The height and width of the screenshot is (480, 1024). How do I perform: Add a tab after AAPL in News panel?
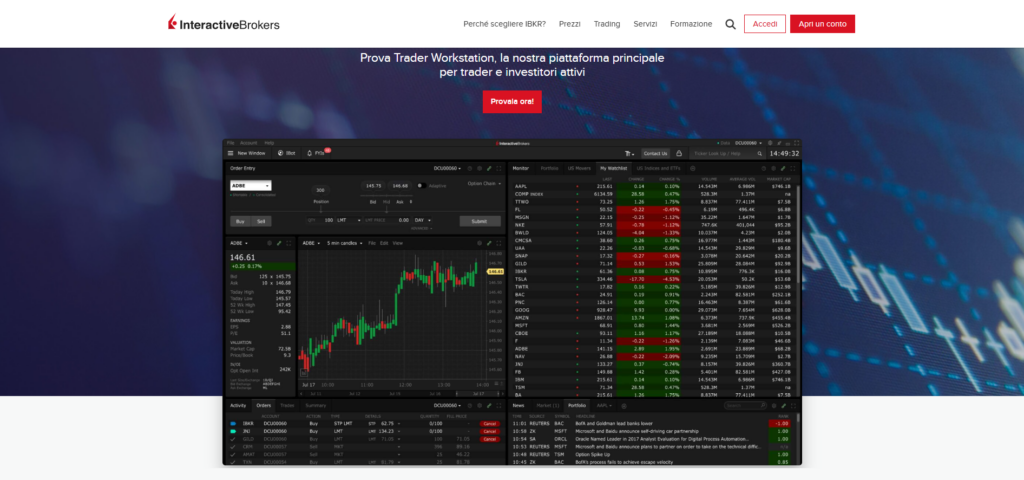624,406
